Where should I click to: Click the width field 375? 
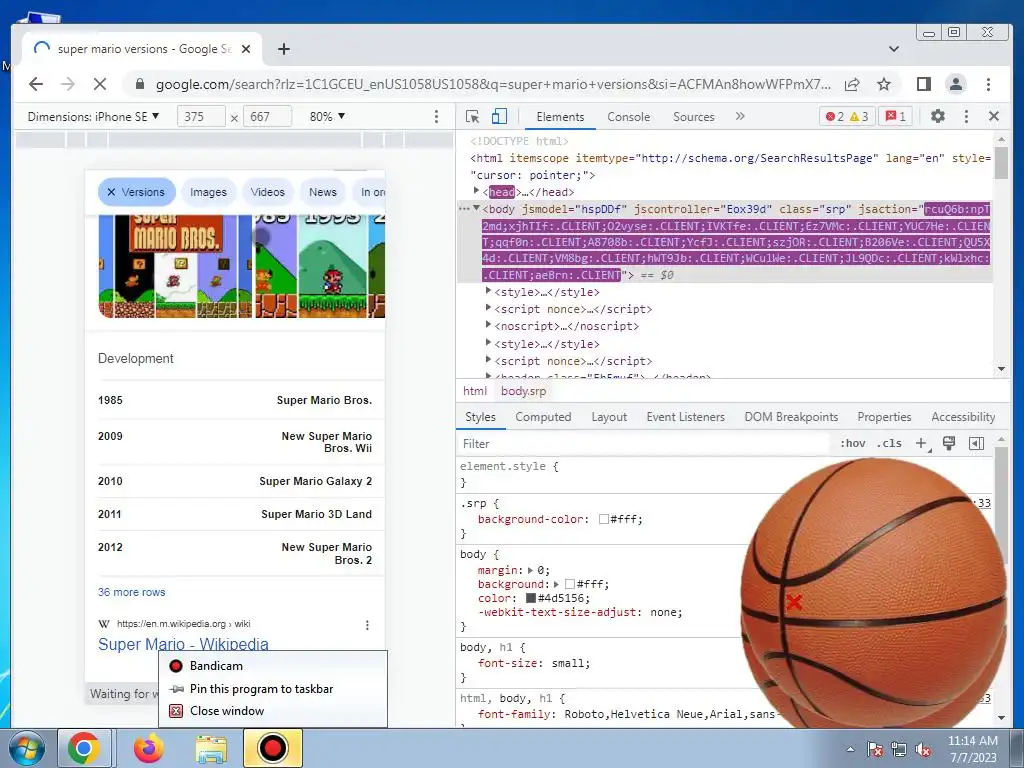[201, 116]
